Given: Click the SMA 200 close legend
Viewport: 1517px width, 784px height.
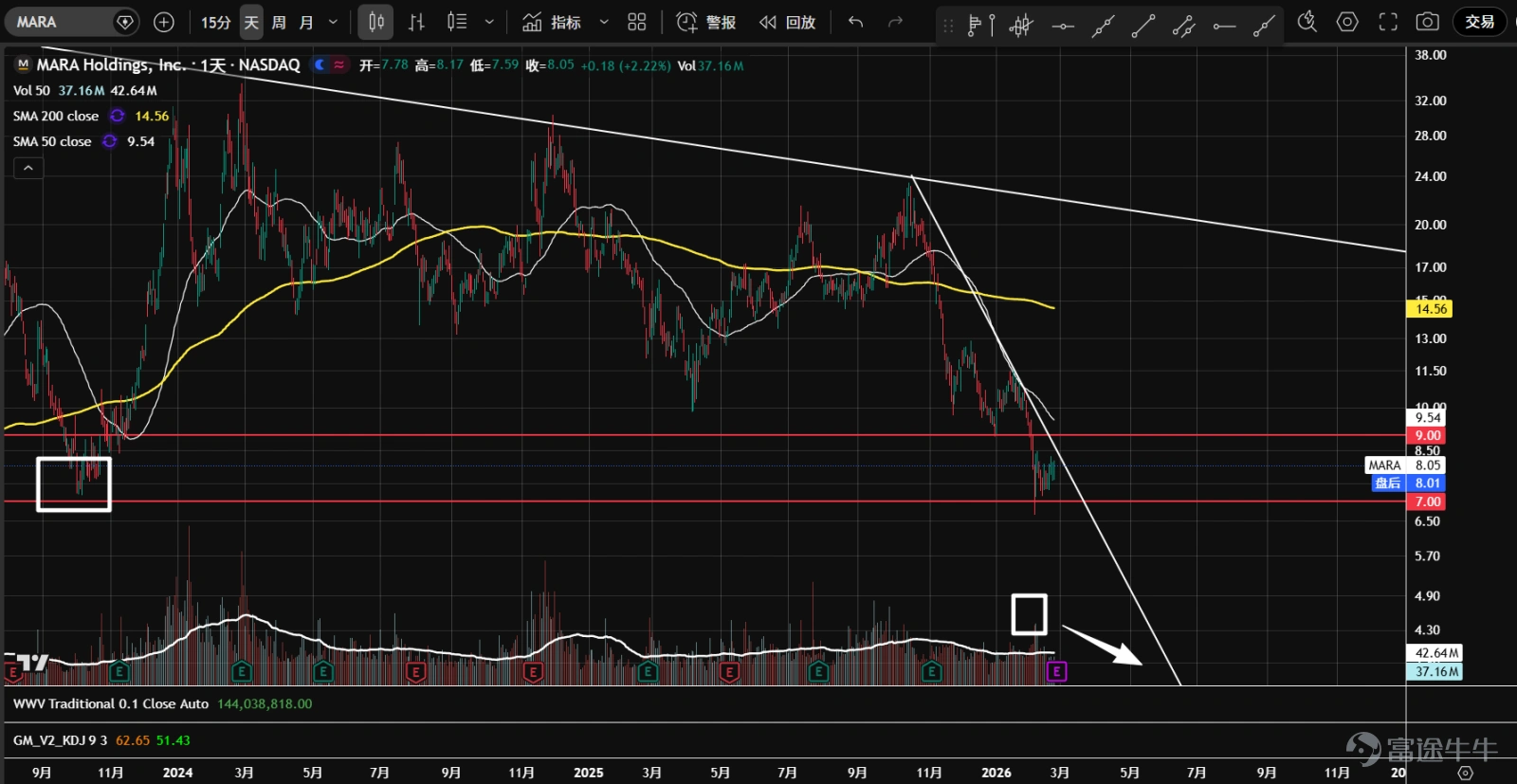Looking at the screenshot, I should (x=56, y=117).
